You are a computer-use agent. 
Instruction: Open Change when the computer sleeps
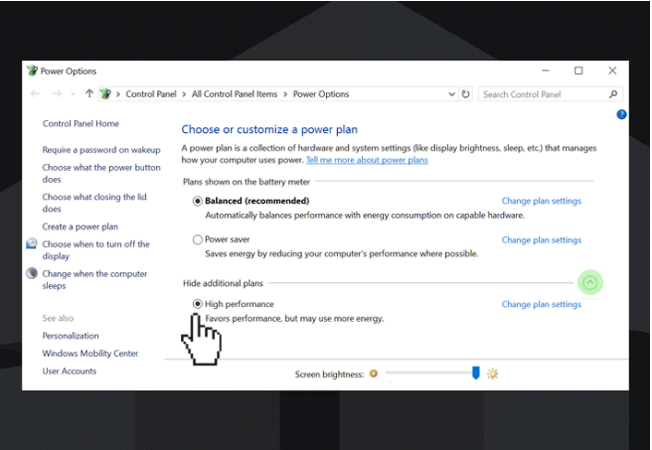94,279
